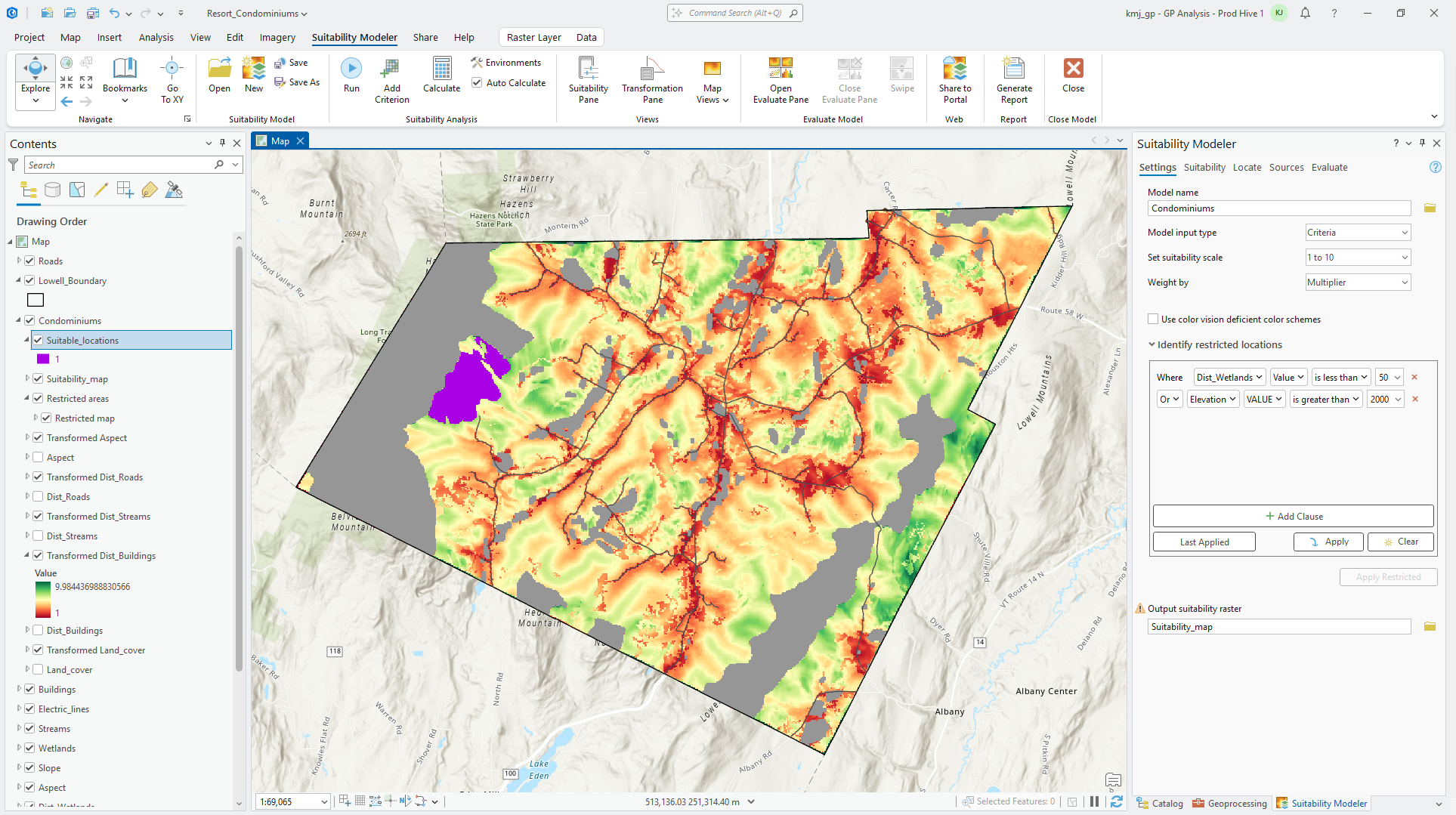Viewport: 1456px width, 815px height.
Task: Apply the restricted locations query
Action: [x=1328, y=542]
